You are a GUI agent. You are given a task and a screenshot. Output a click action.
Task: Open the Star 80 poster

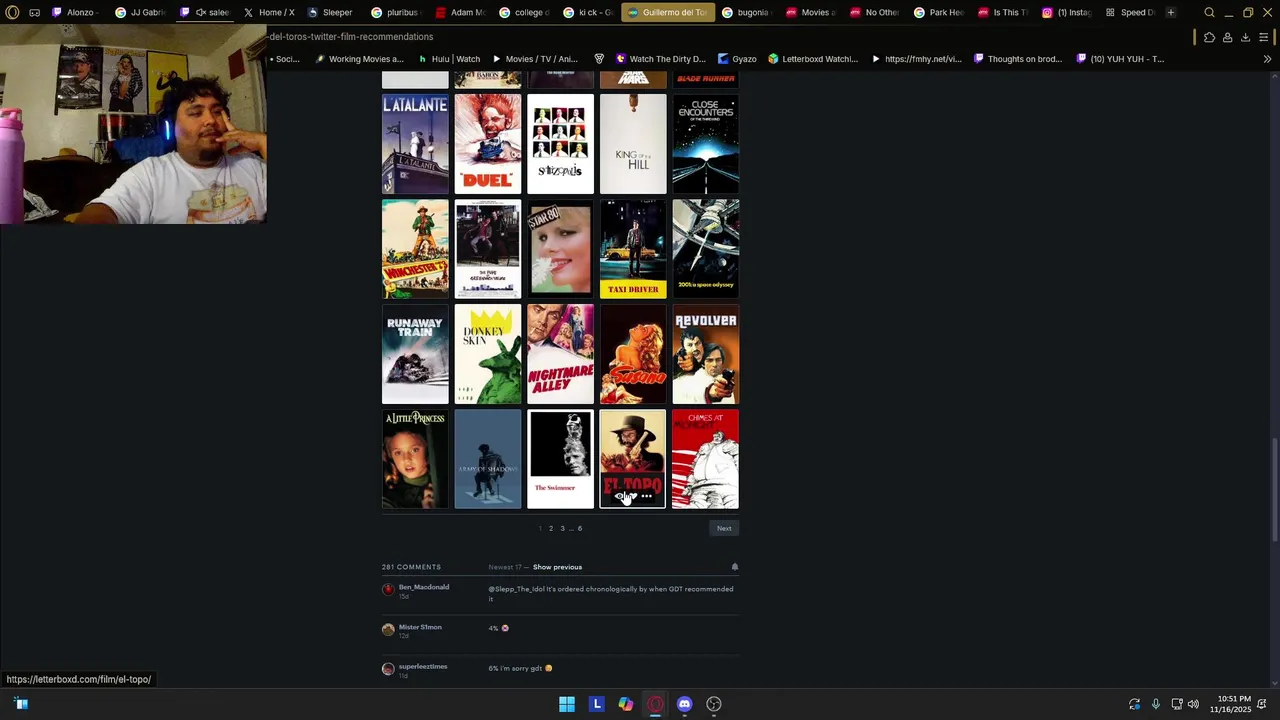click(560, 249)
